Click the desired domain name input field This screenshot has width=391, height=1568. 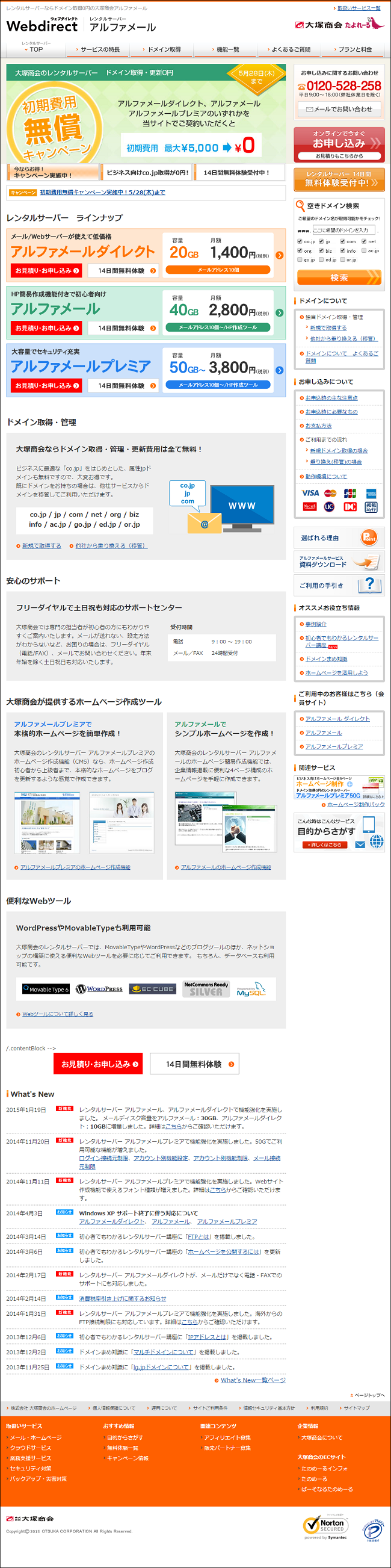[x=344, y=230]
